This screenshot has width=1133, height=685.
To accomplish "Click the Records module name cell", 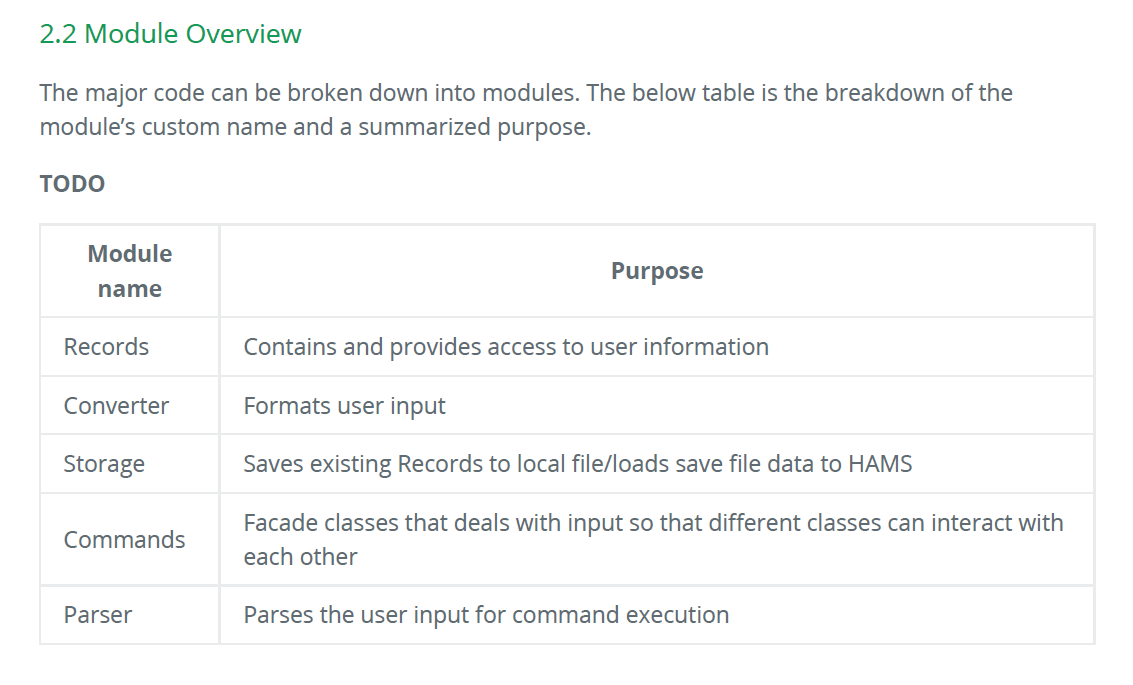I will 130,347.
